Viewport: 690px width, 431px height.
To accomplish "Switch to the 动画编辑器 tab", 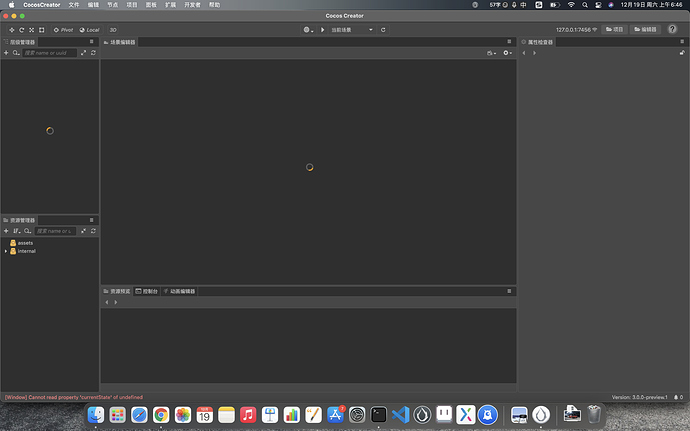I will pyautogui.click(x=179, y=291).
